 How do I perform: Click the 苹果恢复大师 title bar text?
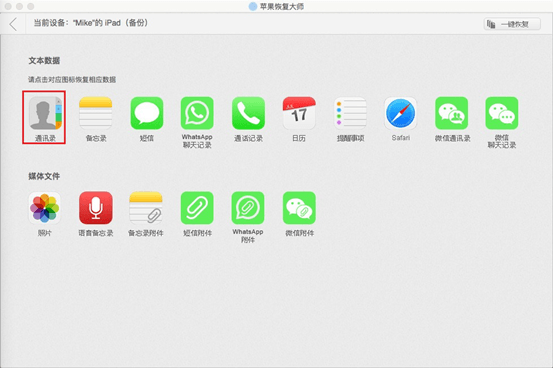tap(281, 6)
